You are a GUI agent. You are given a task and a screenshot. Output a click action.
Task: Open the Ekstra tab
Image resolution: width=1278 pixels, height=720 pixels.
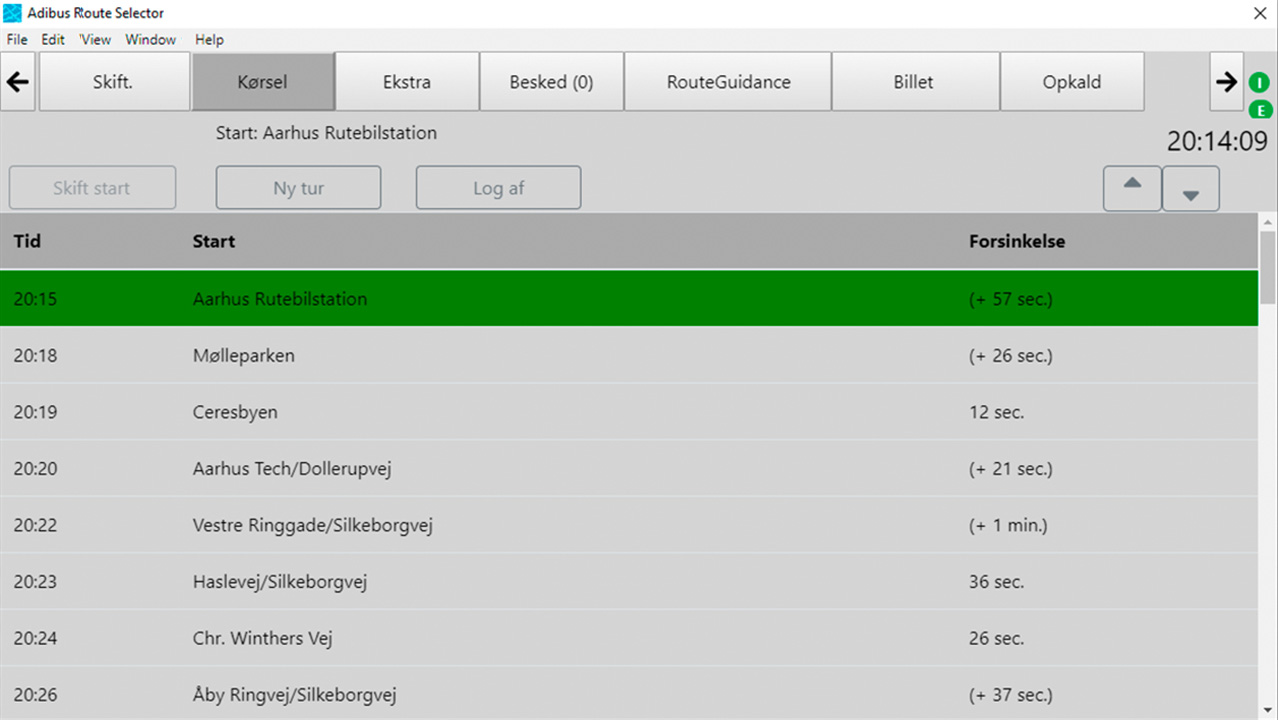tap(407, 82)
